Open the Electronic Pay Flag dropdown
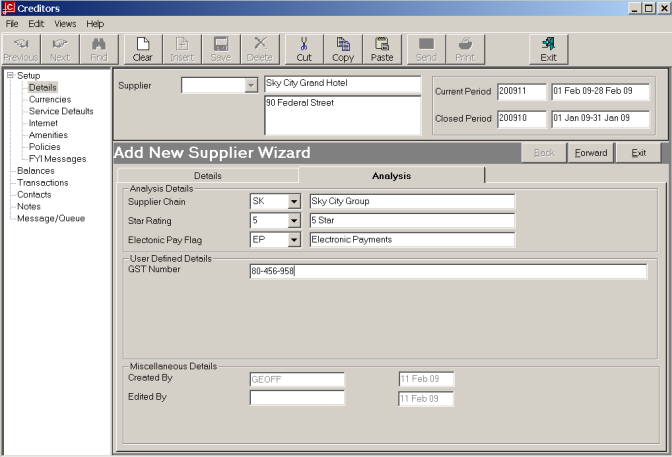 pos(294,240)
